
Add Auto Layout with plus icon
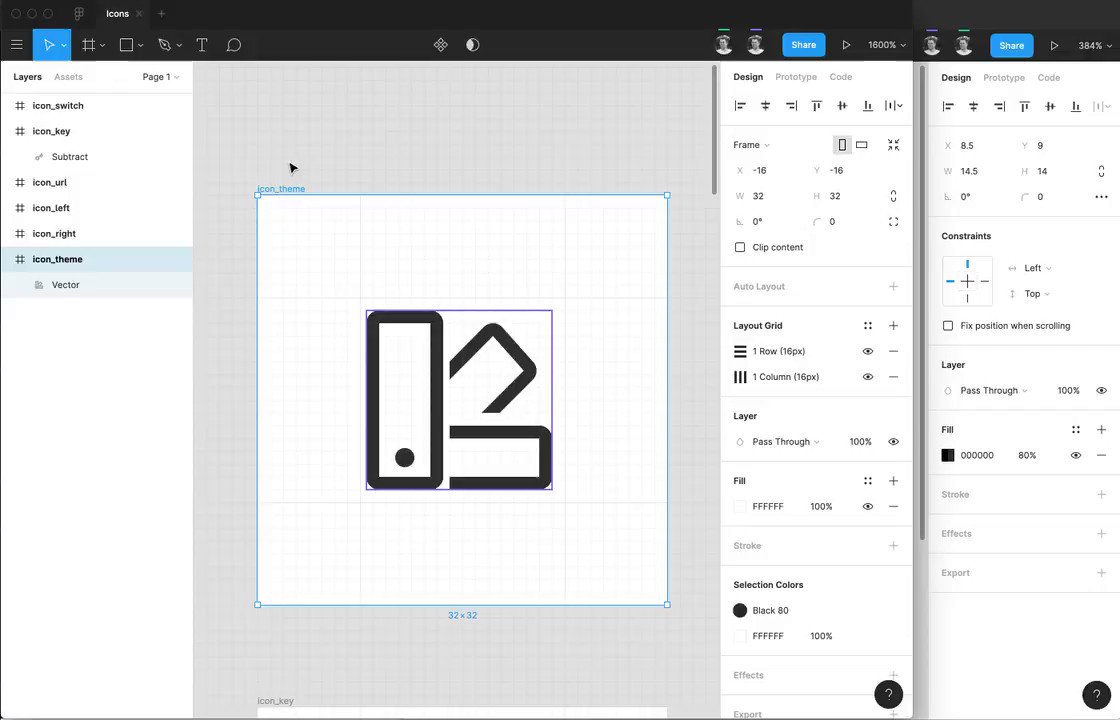point(894,286)
